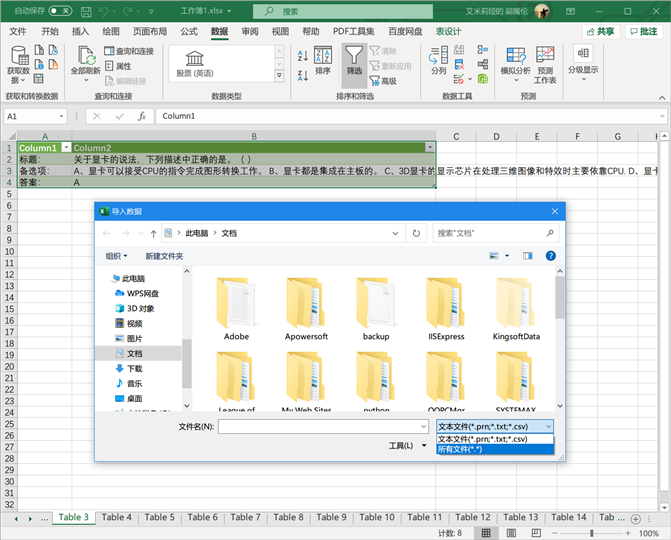671x540 pixels.
Task: Switch to the Review ribbon tab
Action: pyautogui.click(x=250, y=31)
